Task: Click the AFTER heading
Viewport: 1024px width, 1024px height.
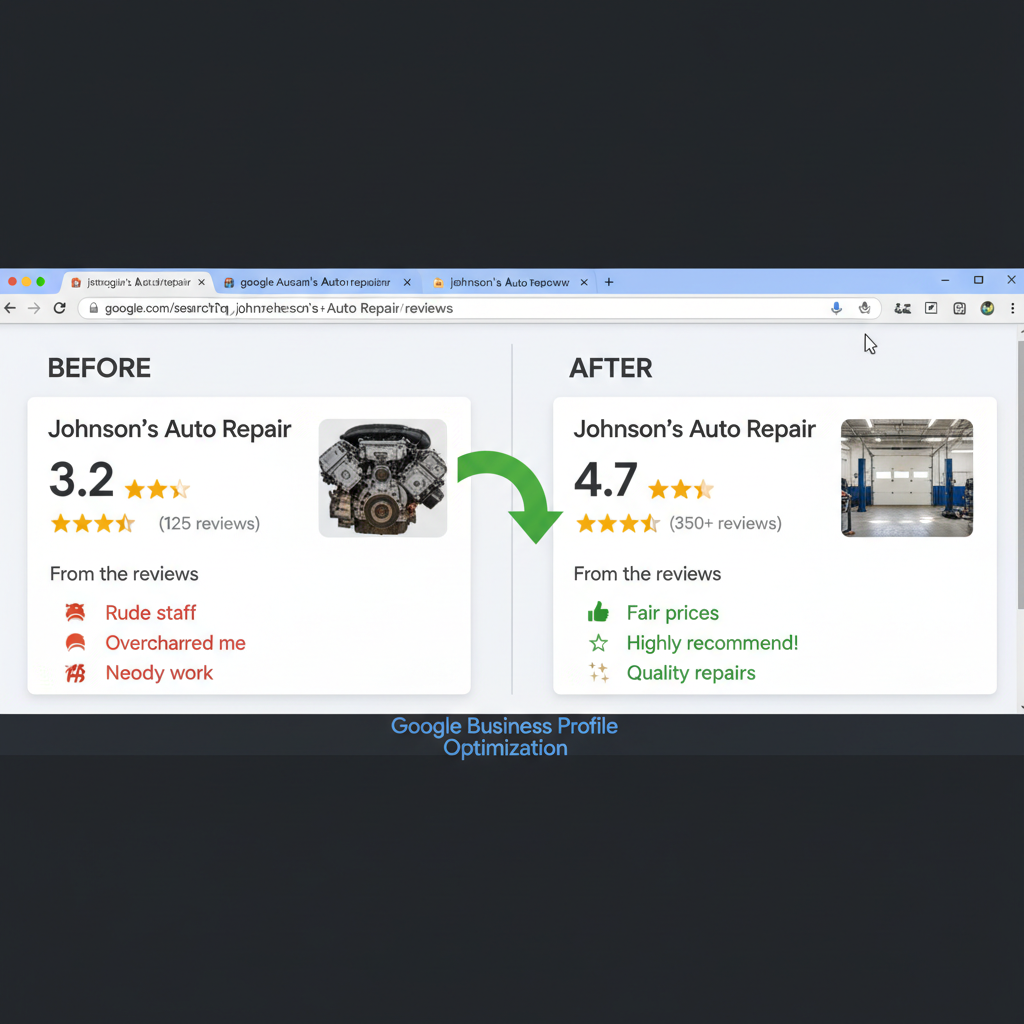Action: (x=611, y=368)
